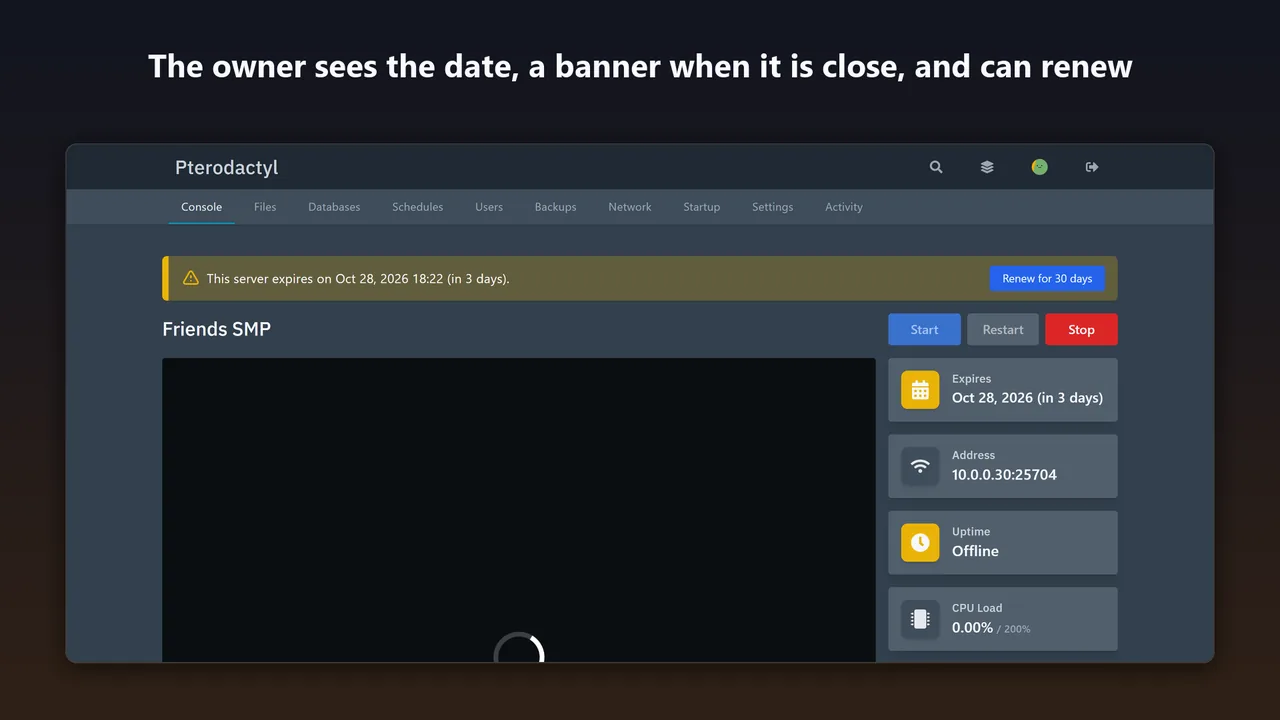Switch to the Console tab
The width and height of the screenshot is (1280, 720).
coord(201,207)
